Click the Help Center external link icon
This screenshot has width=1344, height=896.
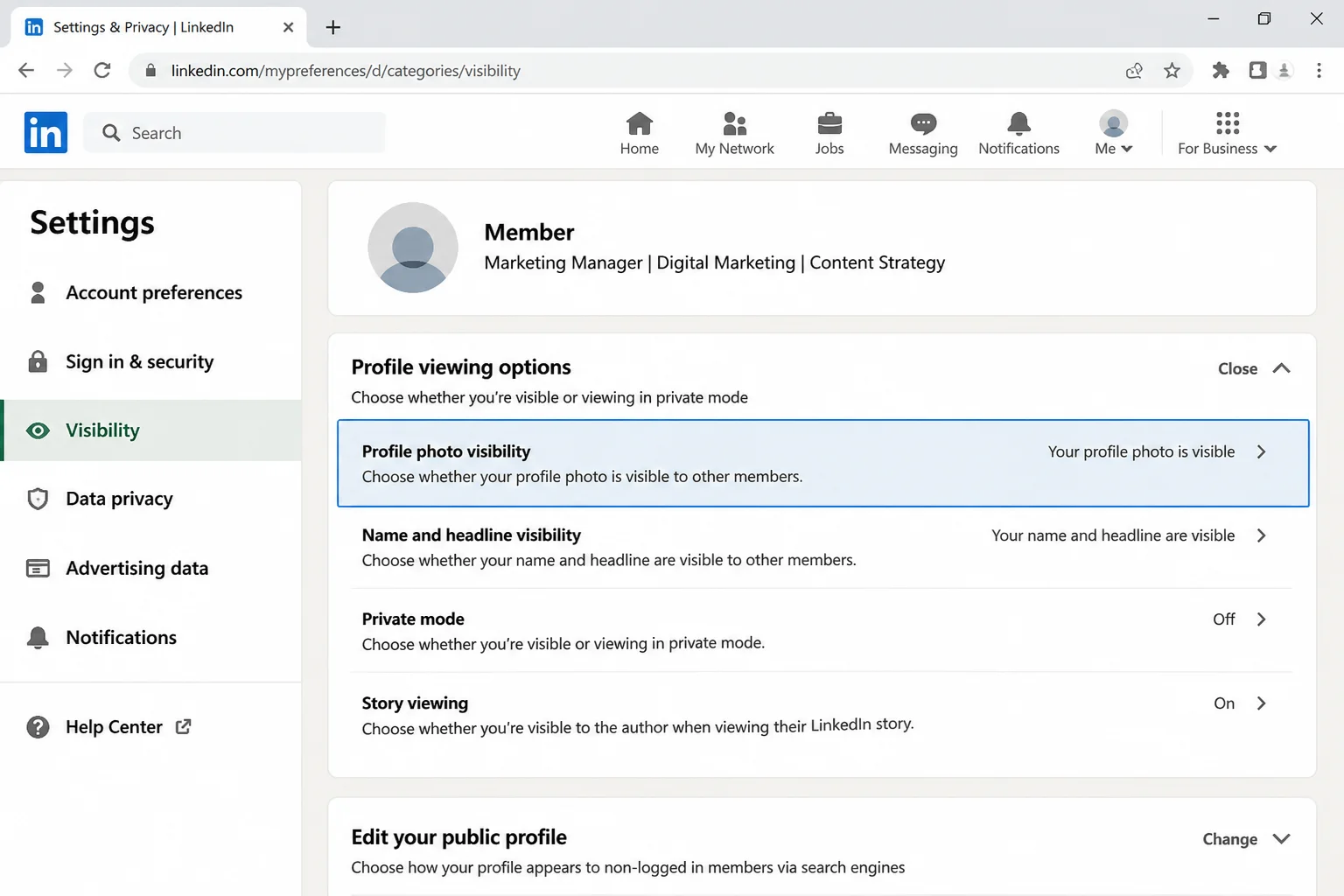183,726
